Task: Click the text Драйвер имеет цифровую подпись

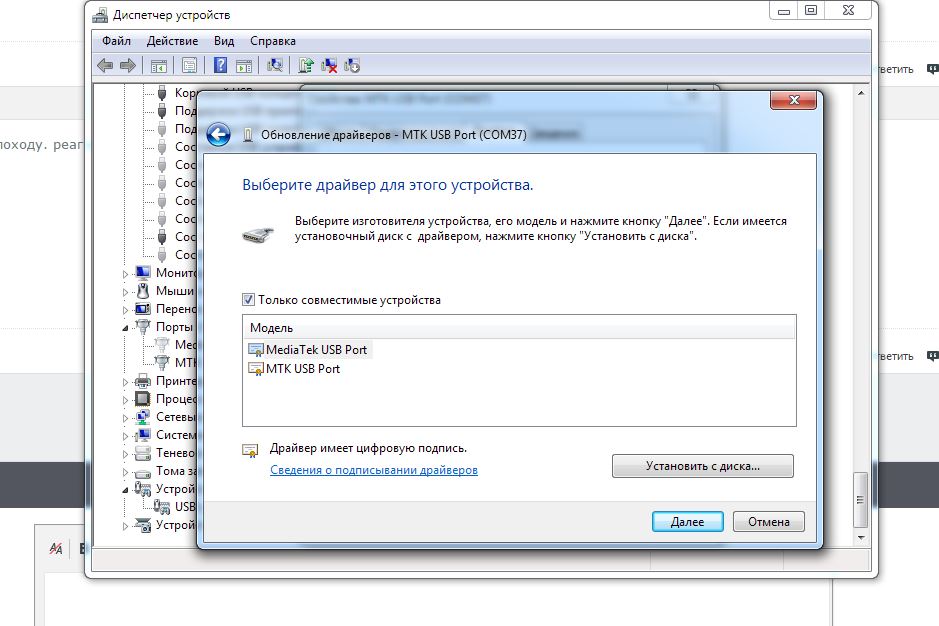Action: tap(368, 448)
